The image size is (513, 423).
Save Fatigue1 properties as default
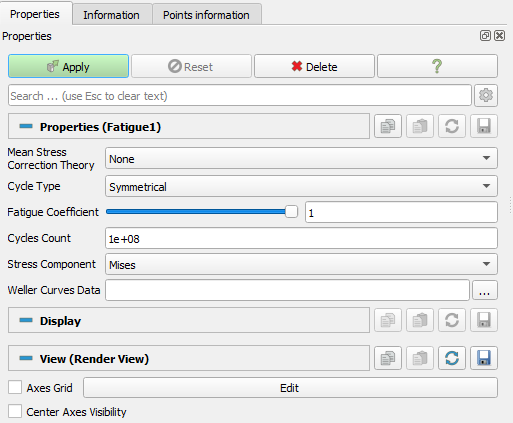(x=484, y=126)
